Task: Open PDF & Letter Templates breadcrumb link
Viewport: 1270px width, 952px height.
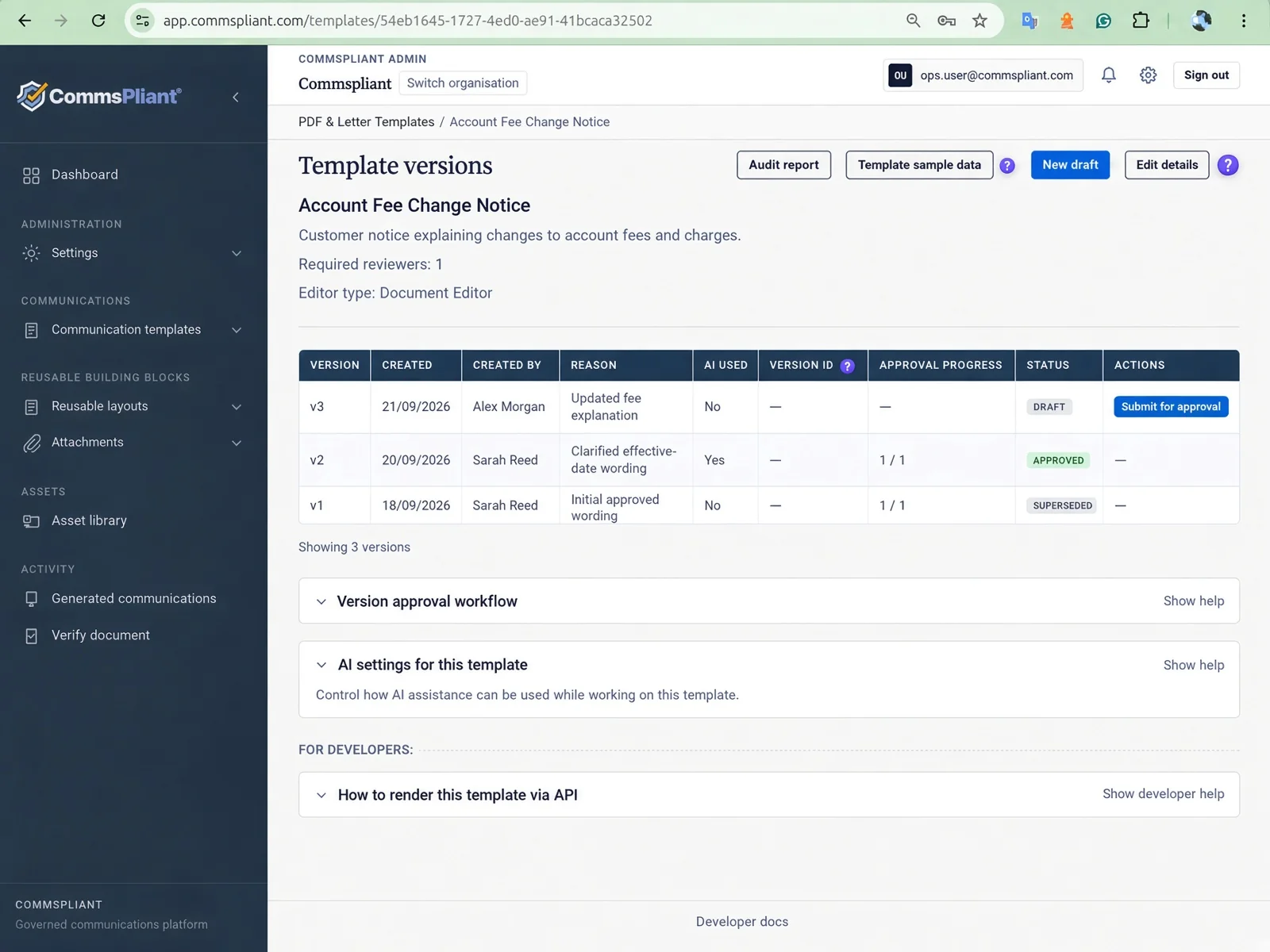Action: coord(367,122)
